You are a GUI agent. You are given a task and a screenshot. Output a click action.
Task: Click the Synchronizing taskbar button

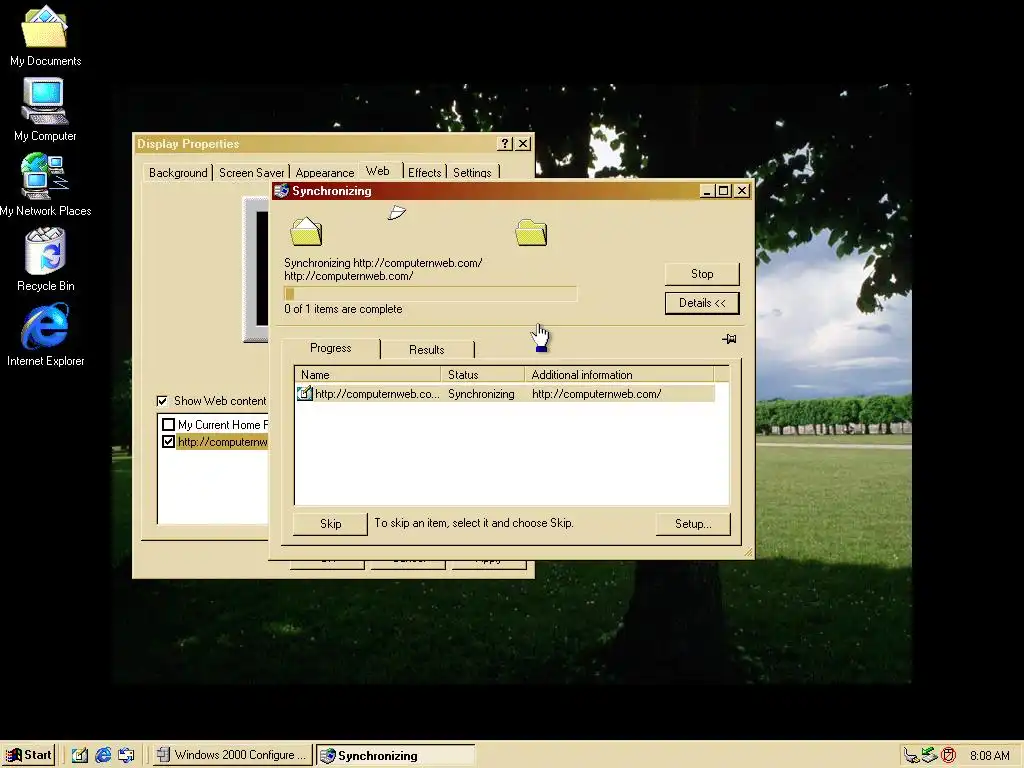click(396, 756)
